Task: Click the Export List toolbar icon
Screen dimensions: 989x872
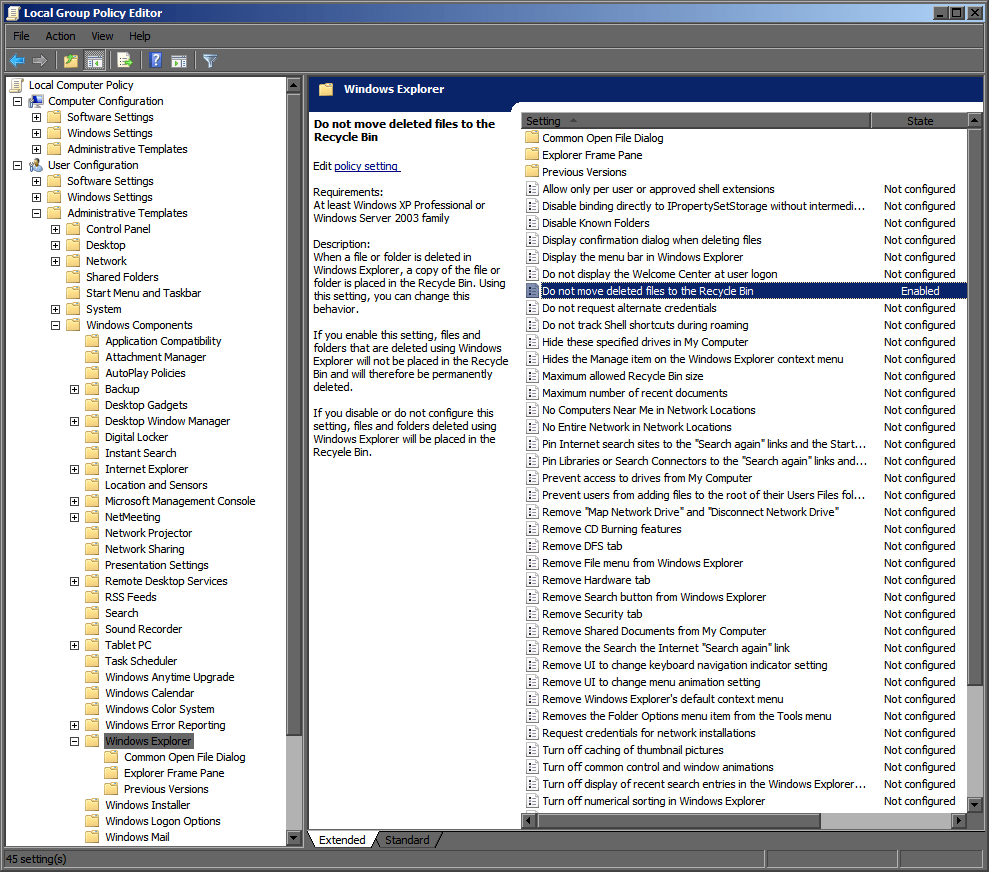Action: coord(125,61)
